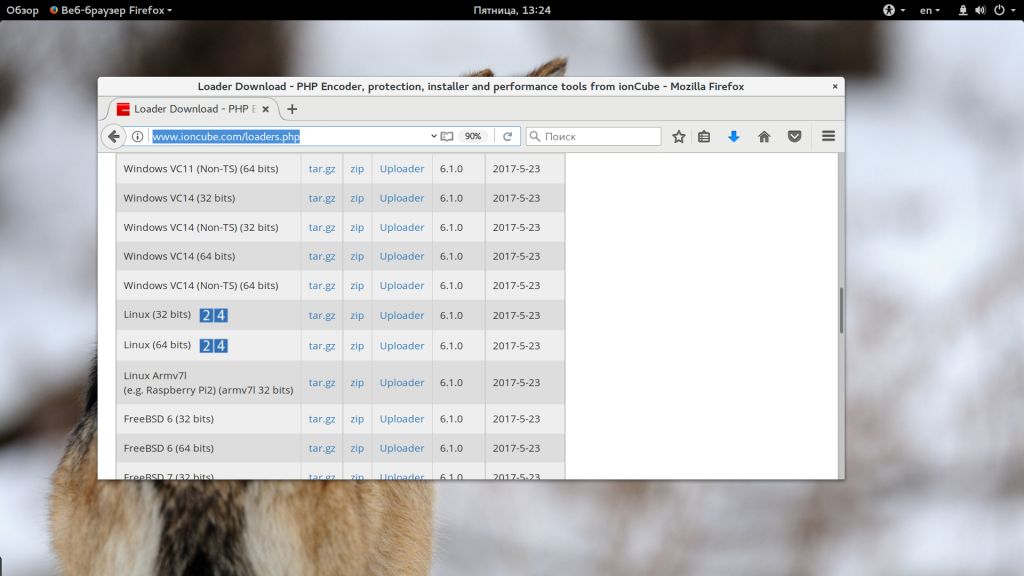Bookmark this page with the star icon
Viewport: 1024px width, 576px height.
679,136
